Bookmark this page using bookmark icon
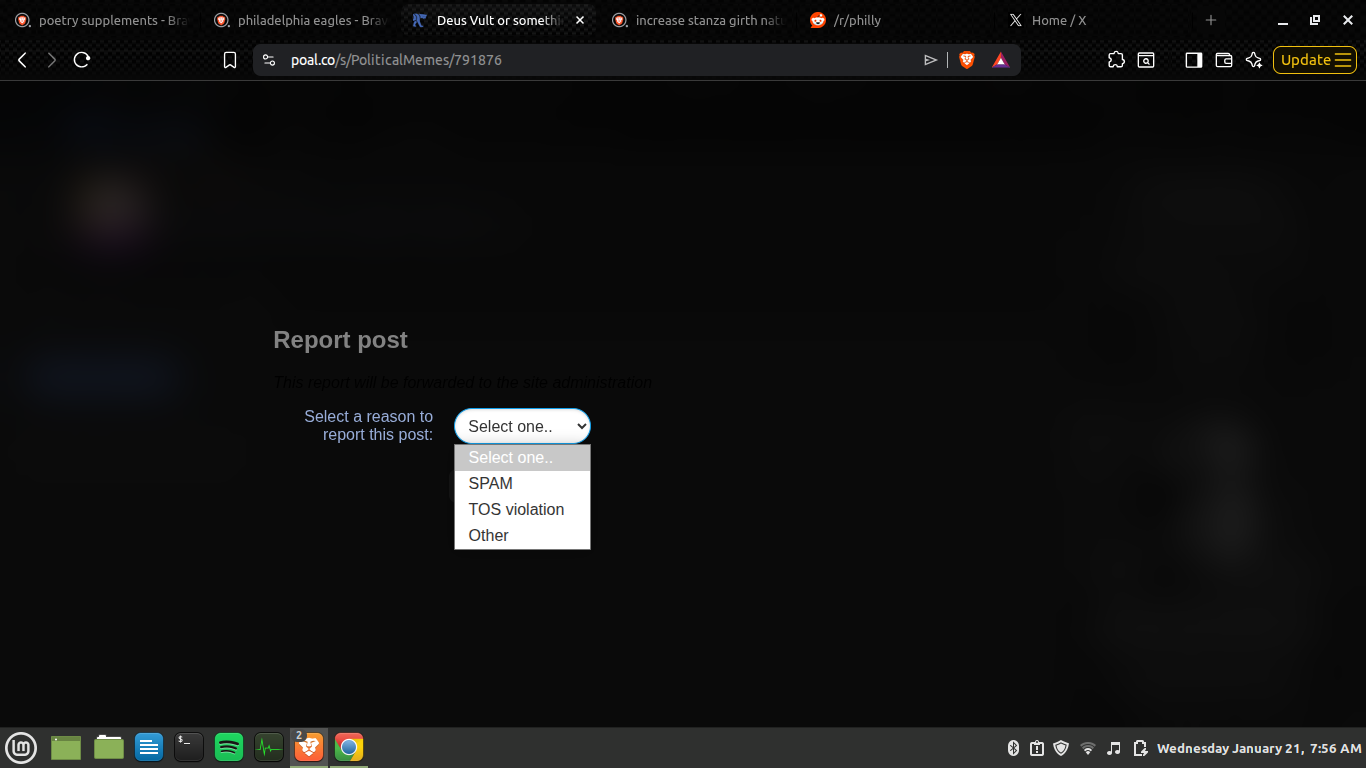1366x768 pixels. click(230, 60)
